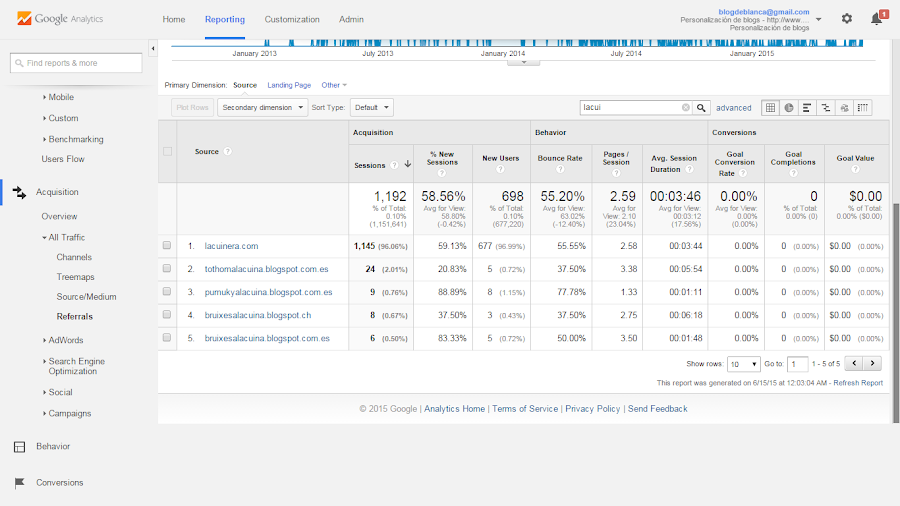Check the bruixesalacuina.blogspot.ch row checkbox

[167, 314]
